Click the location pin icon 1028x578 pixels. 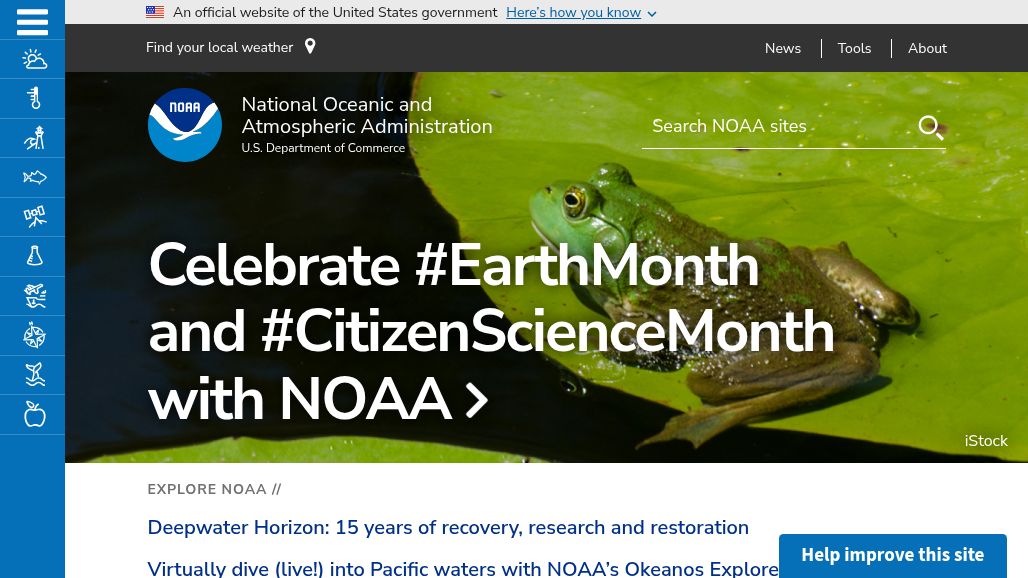[x=310, y=46]
